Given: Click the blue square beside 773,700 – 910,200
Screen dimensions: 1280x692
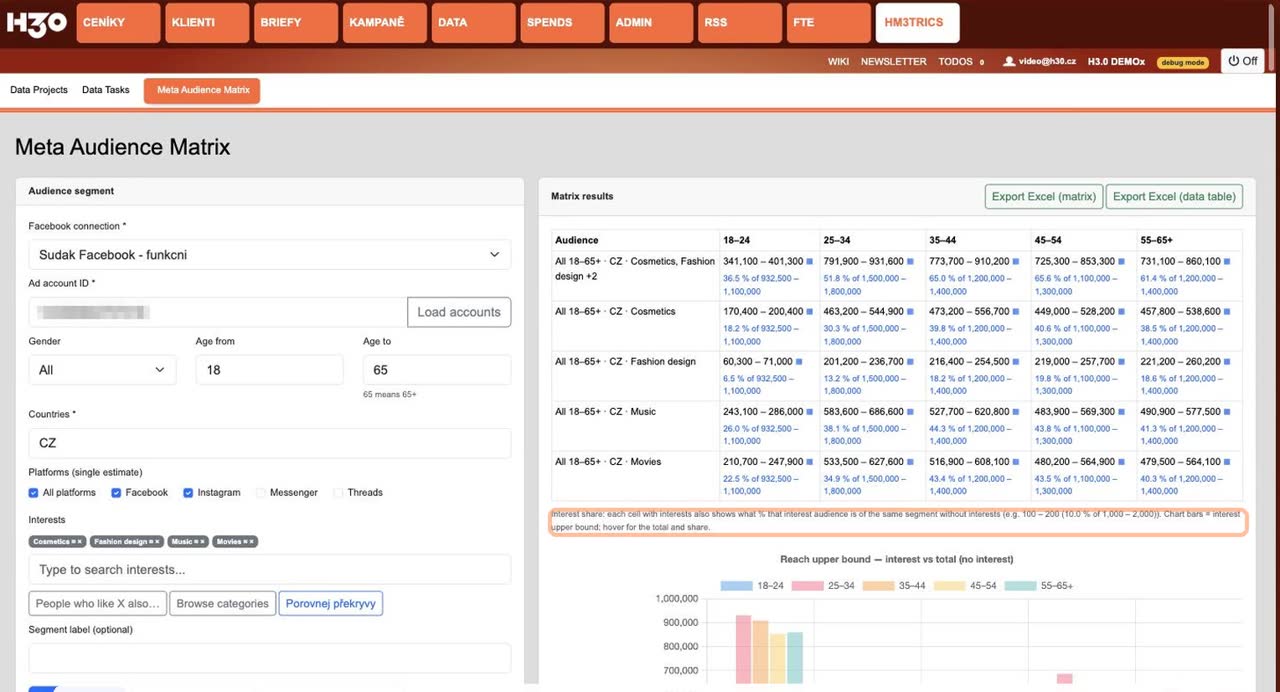Looking at the screenshot, I should click(x=1017, y=262).
